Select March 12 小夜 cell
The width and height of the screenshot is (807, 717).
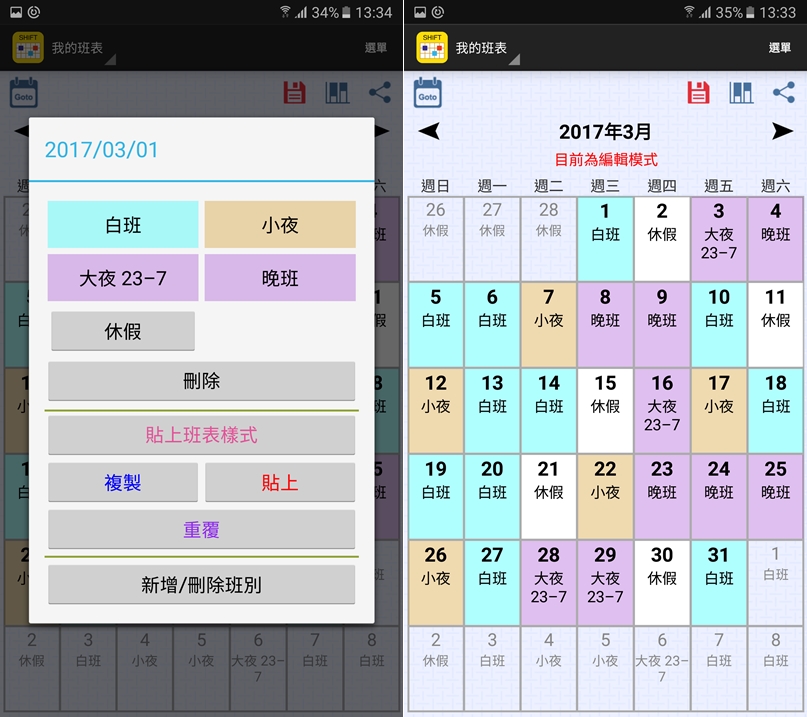point(436,411)
